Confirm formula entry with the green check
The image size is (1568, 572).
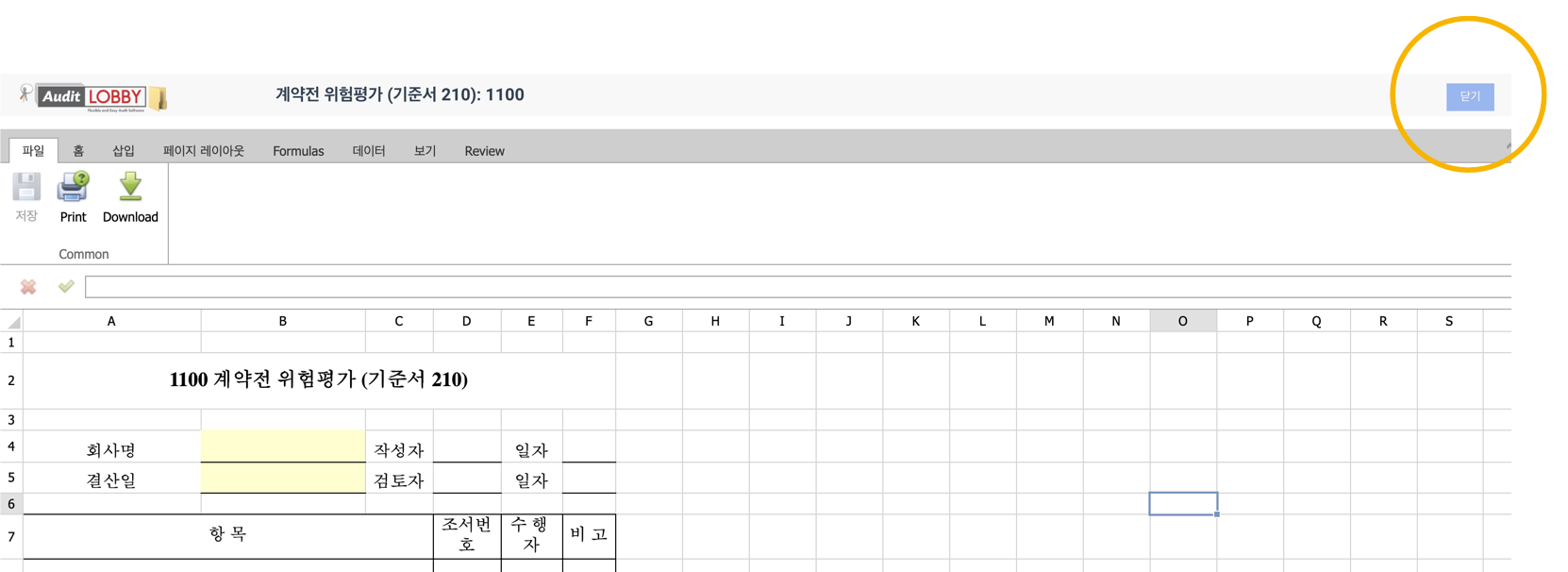pos(66,287)
